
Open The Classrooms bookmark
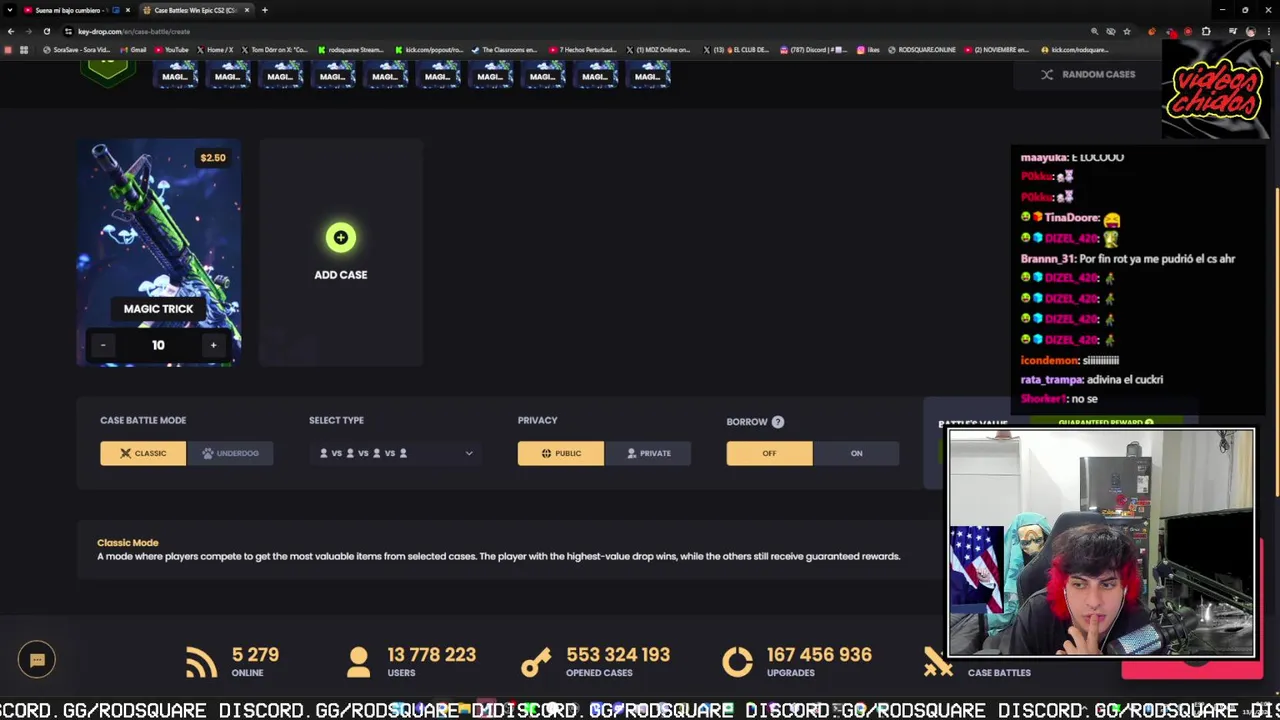click(505, 50)
